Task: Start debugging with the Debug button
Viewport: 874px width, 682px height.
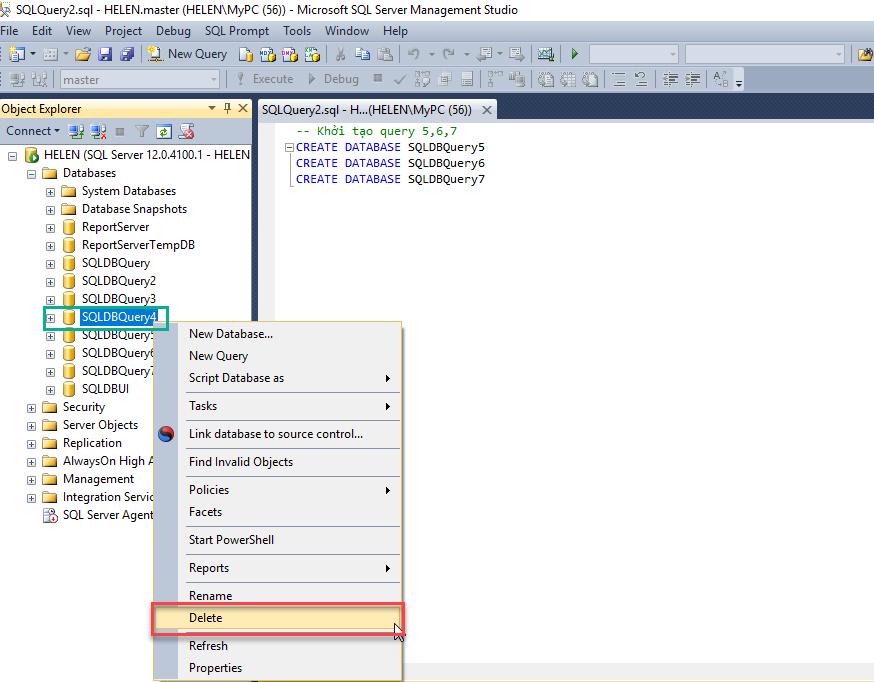Action: point(340,79)
